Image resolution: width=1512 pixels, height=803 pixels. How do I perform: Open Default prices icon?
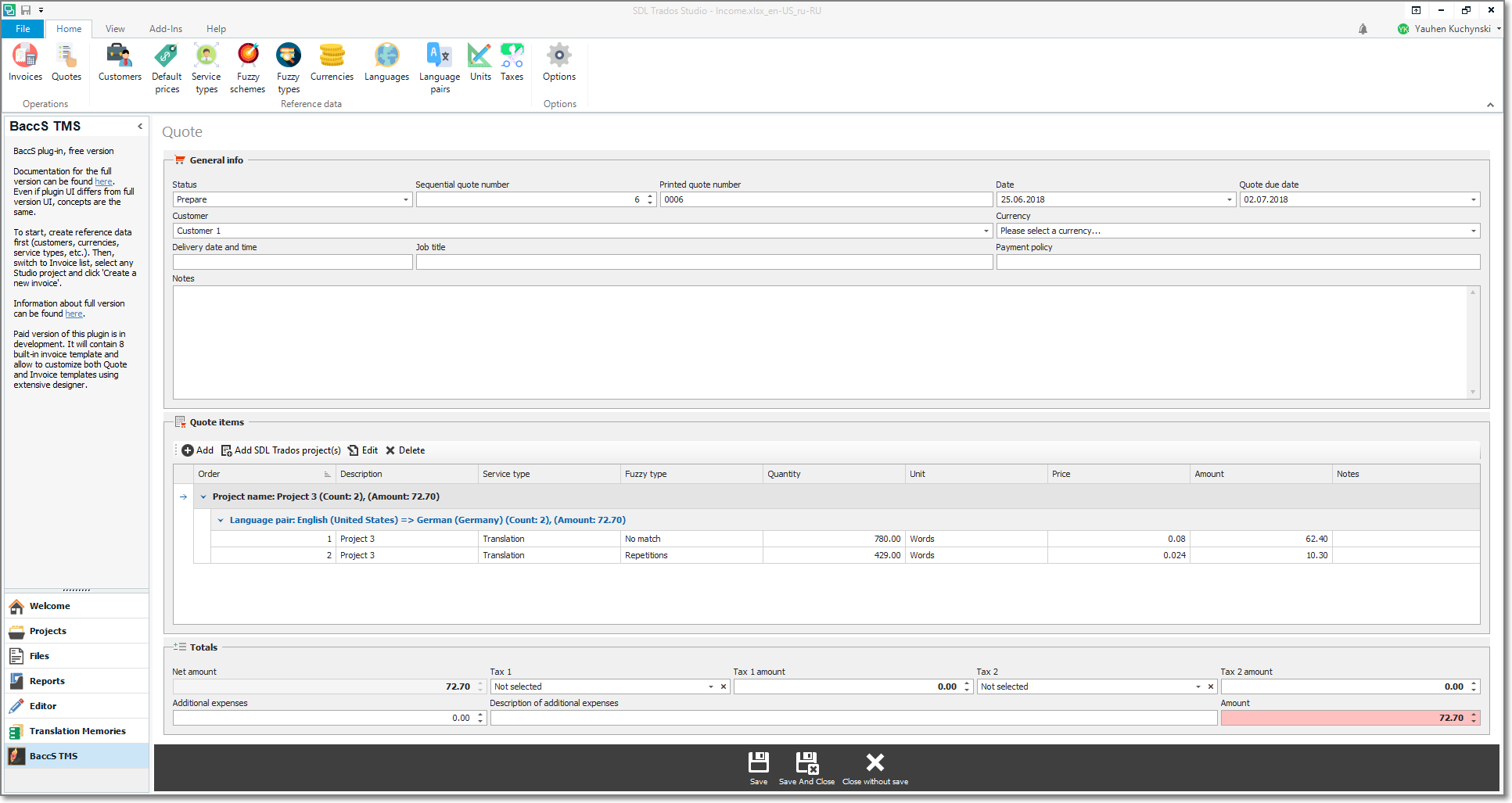[167, 69]
